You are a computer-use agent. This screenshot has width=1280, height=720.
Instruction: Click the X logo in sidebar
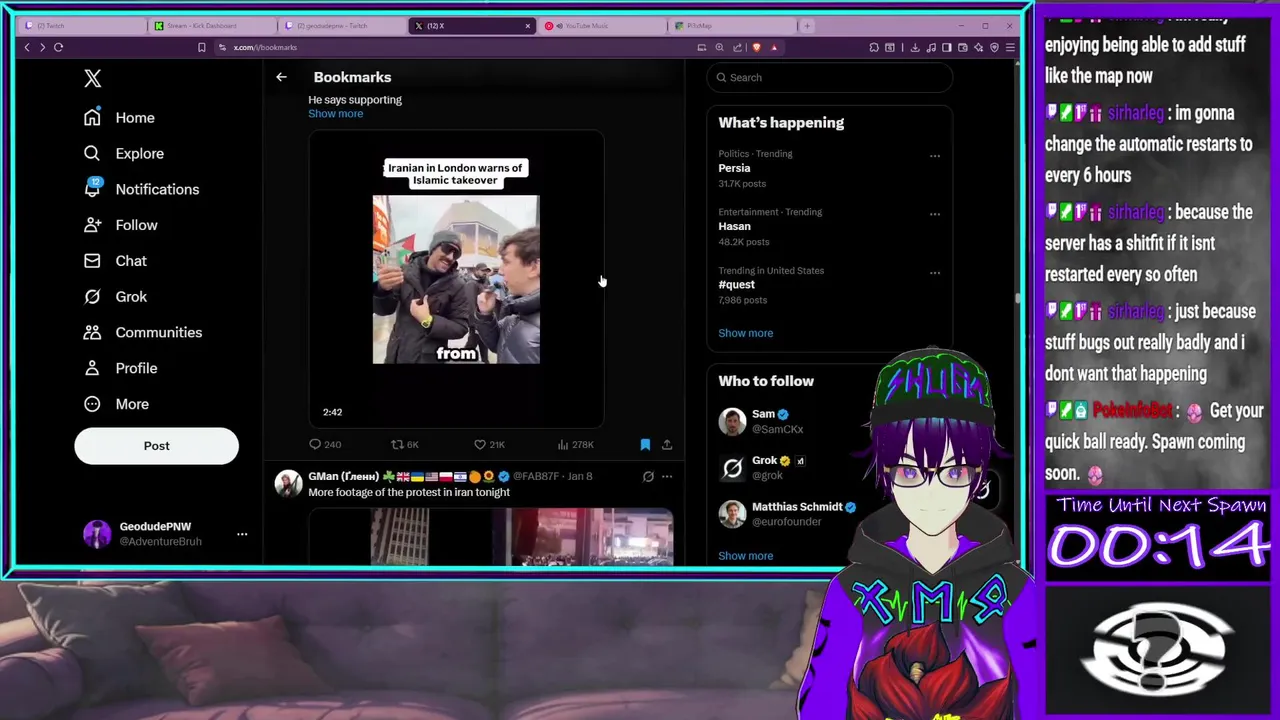pos(93,78)
